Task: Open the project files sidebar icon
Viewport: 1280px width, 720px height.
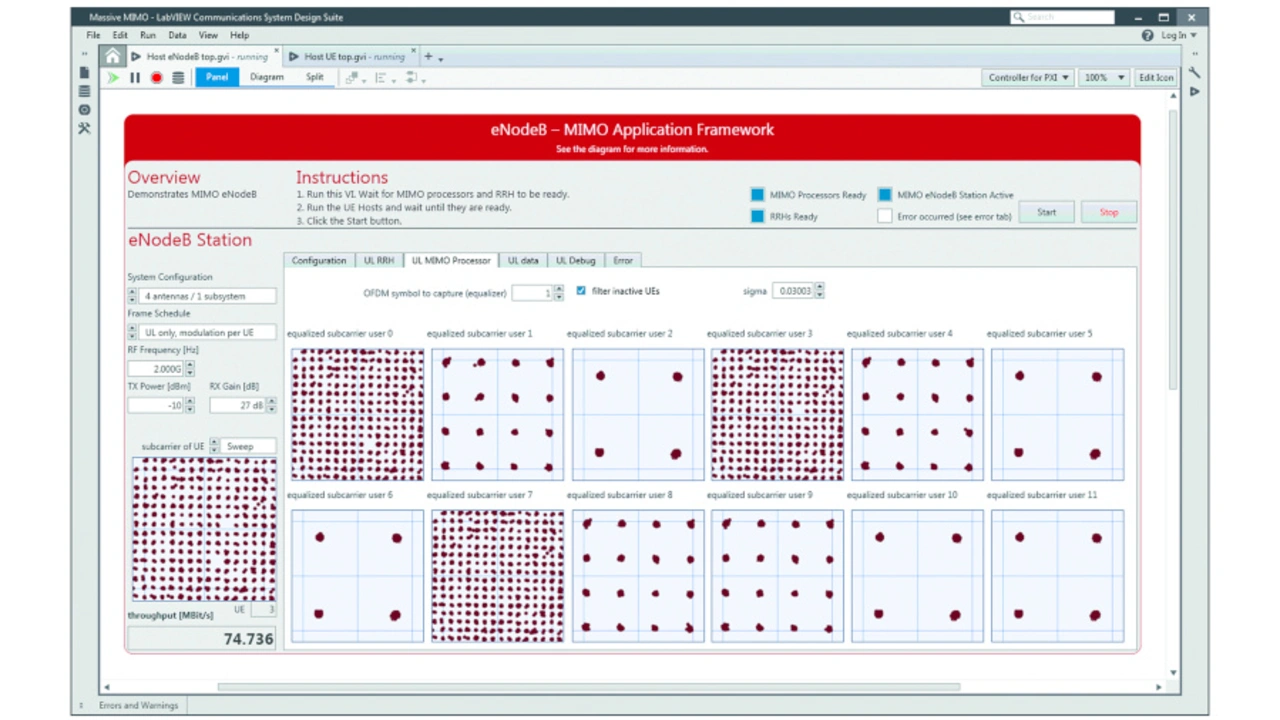Action: tap(84, 73)
